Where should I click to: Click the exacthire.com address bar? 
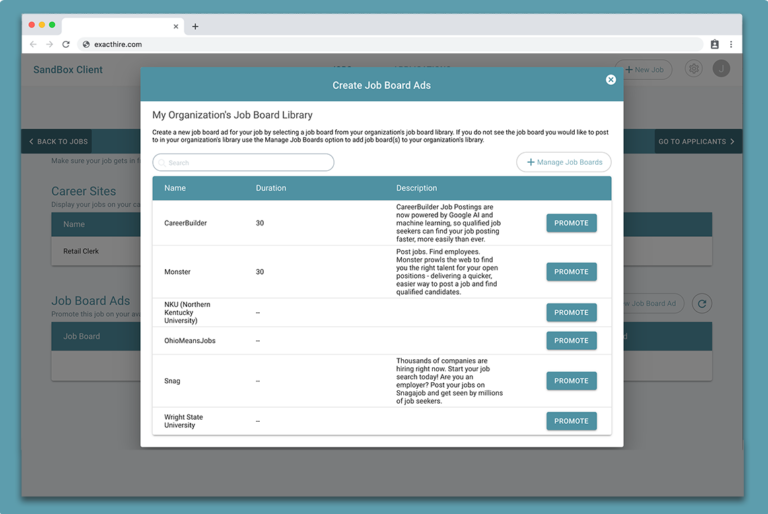point(390,44)
